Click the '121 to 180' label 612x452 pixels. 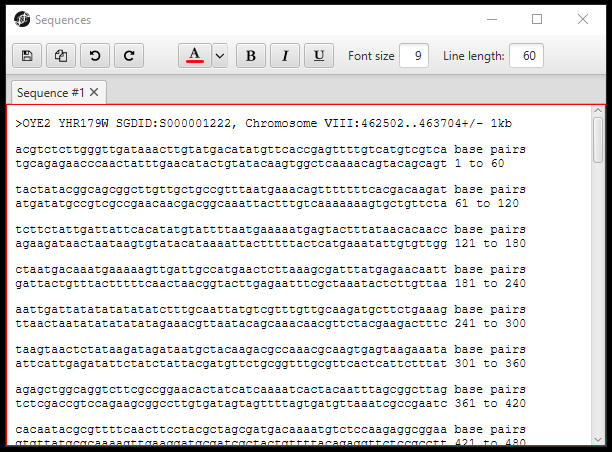click(490, 244)
